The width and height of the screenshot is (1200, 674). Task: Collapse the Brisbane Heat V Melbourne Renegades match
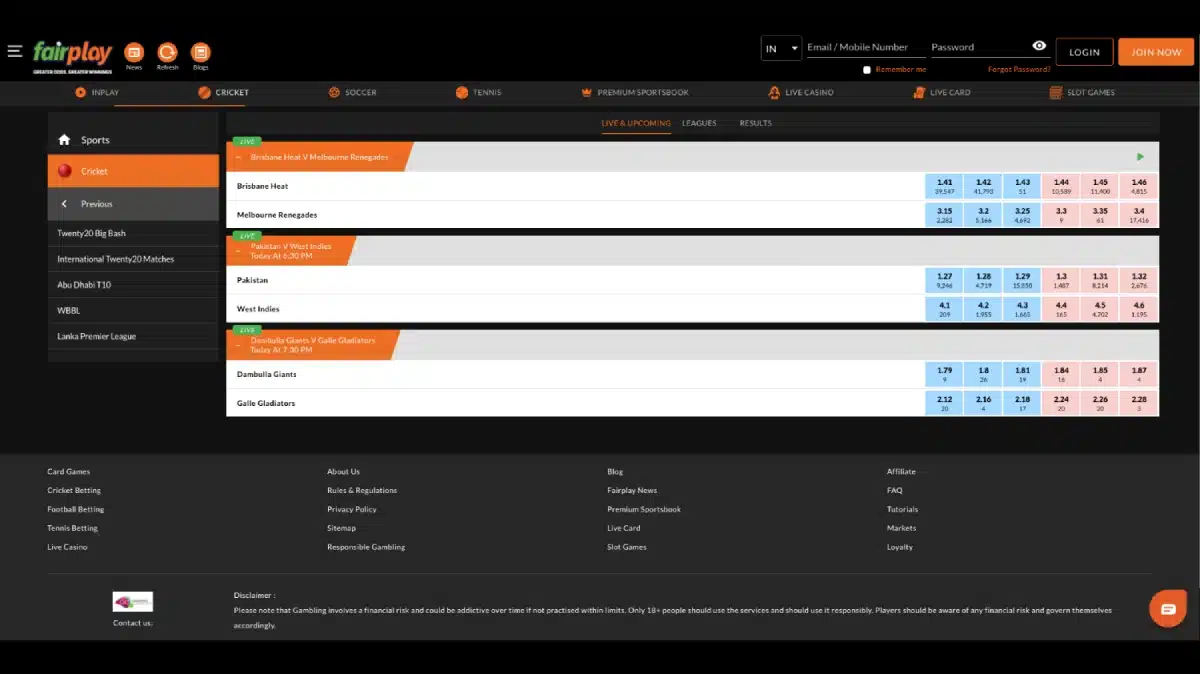239,158
